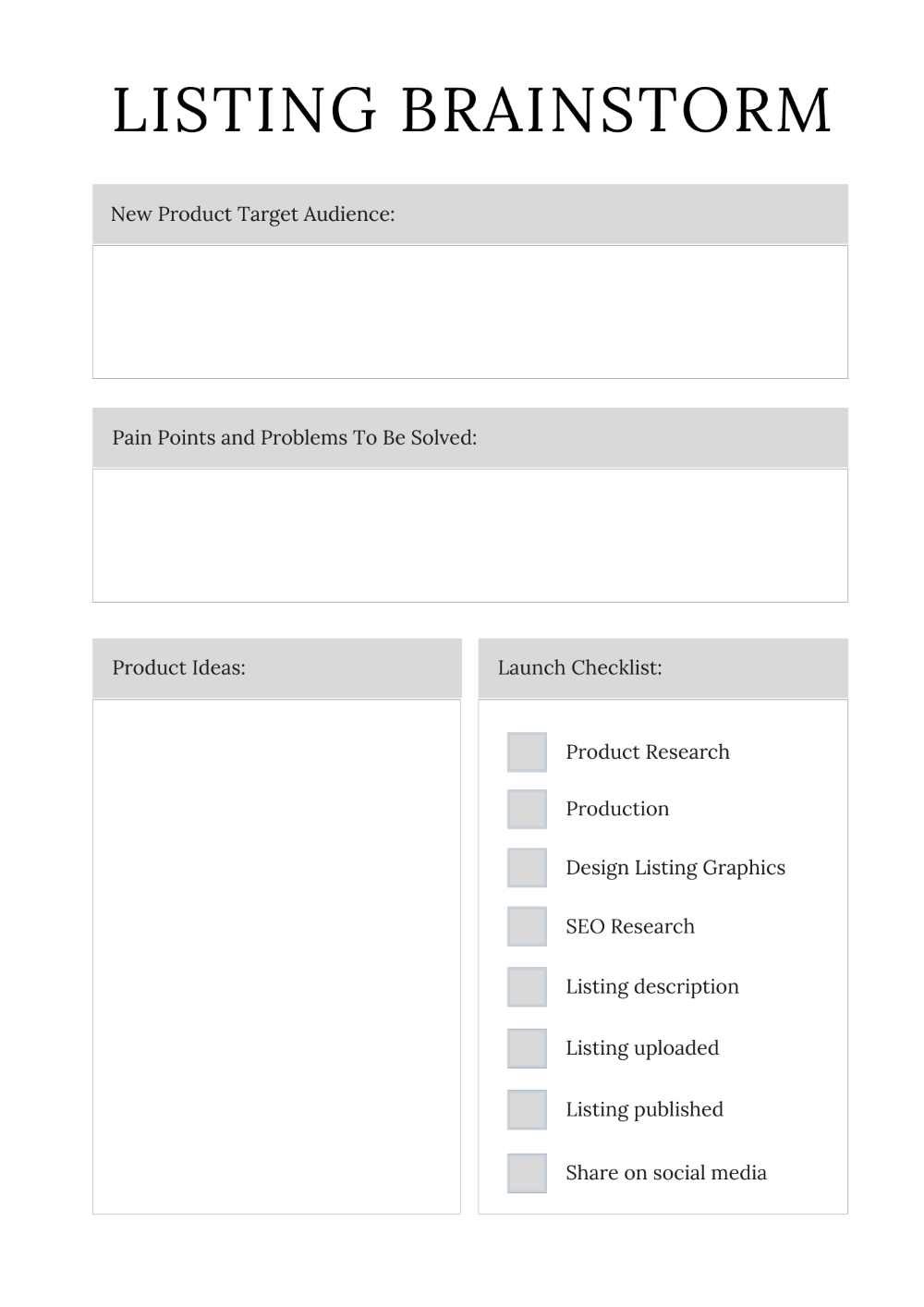
Task: Click the New Product Target Audience header
Action: click(470, 214)
